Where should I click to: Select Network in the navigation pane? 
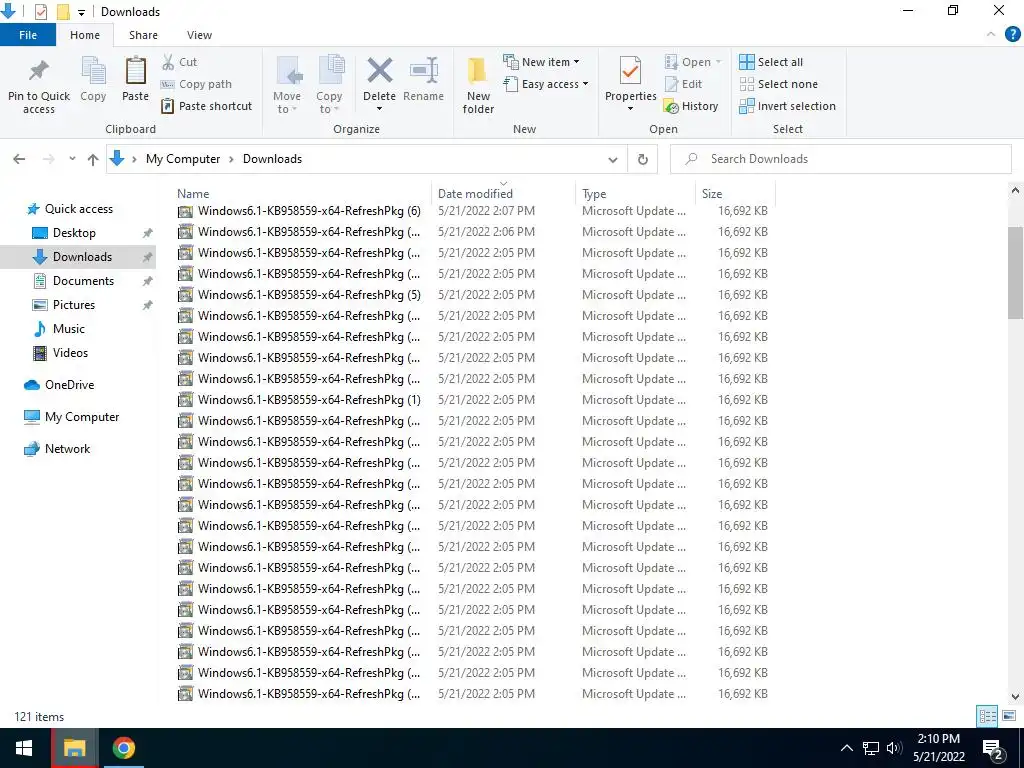[x=67, y=449]
